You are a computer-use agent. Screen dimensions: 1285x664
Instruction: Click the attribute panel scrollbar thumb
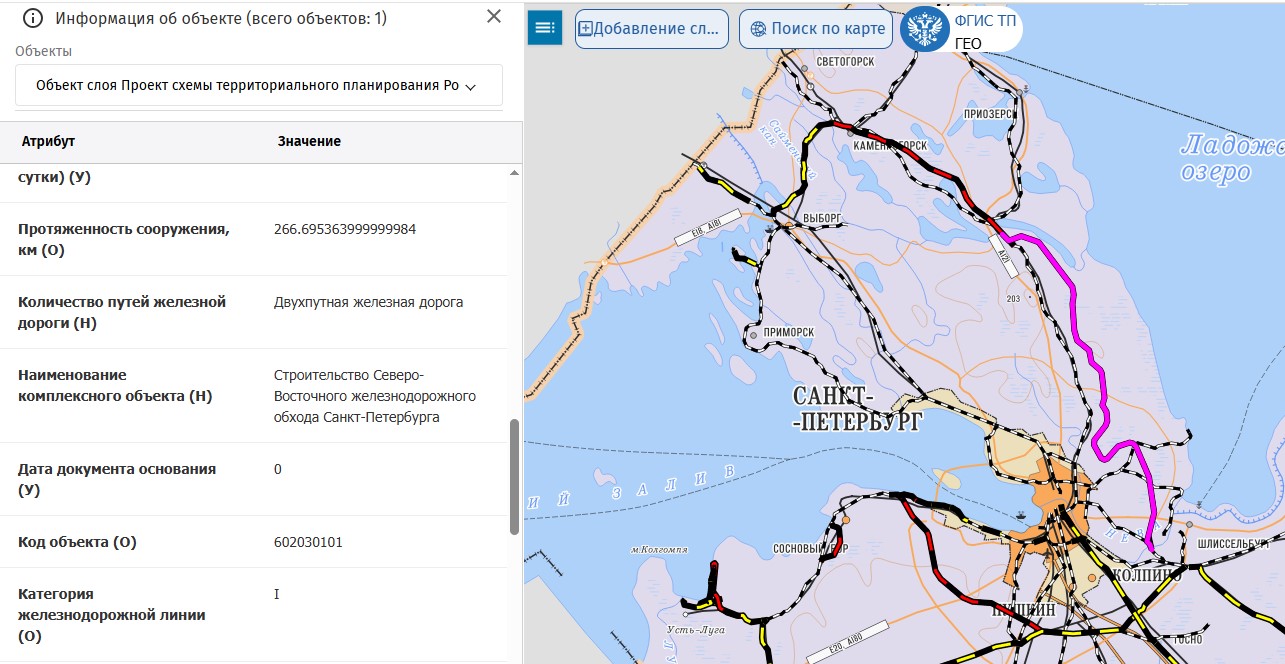coord(515,476)
